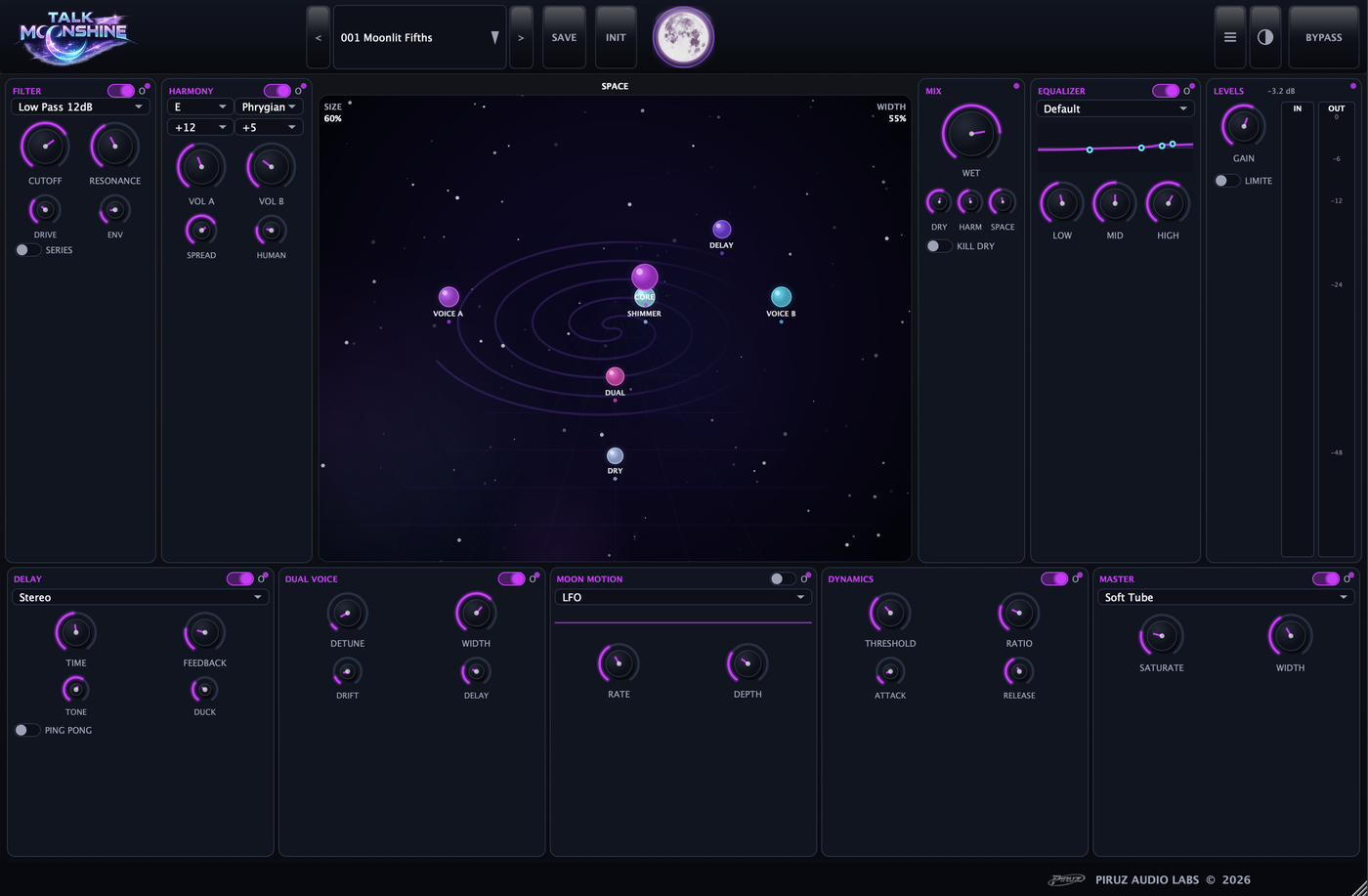The image size is (1368, 896).
Task: Click the Dynamics THRESHOLD knob
Action: pos(890,614)
